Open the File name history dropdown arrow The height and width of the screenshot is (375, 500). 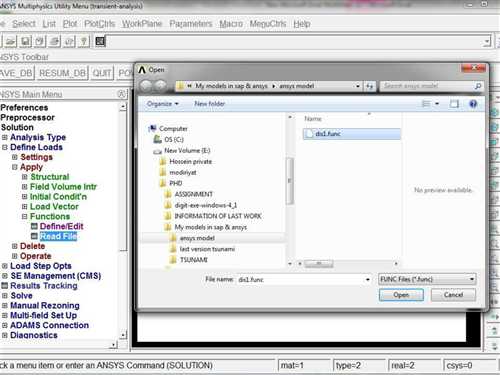(x=368, y=280)
